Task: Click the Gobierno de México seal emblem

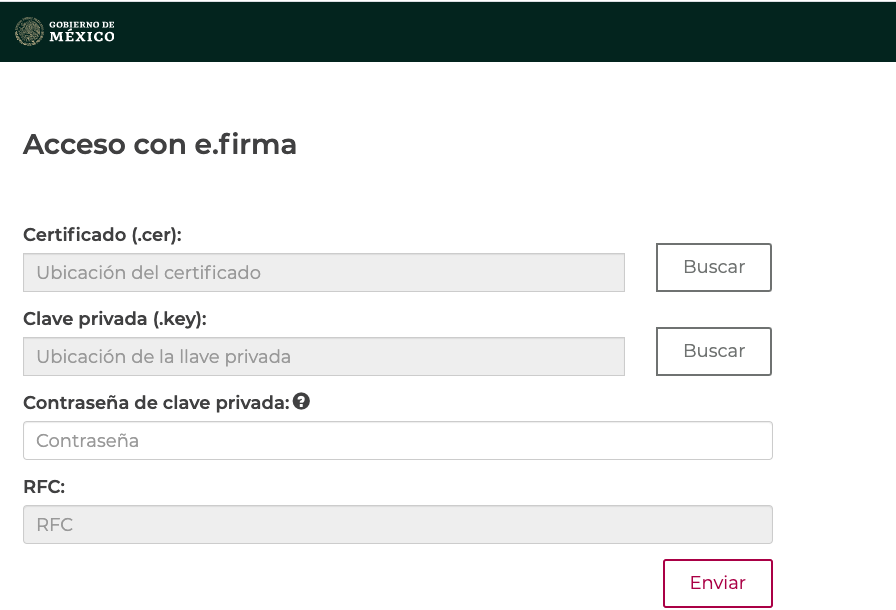Action: click(x=29, y=31)
